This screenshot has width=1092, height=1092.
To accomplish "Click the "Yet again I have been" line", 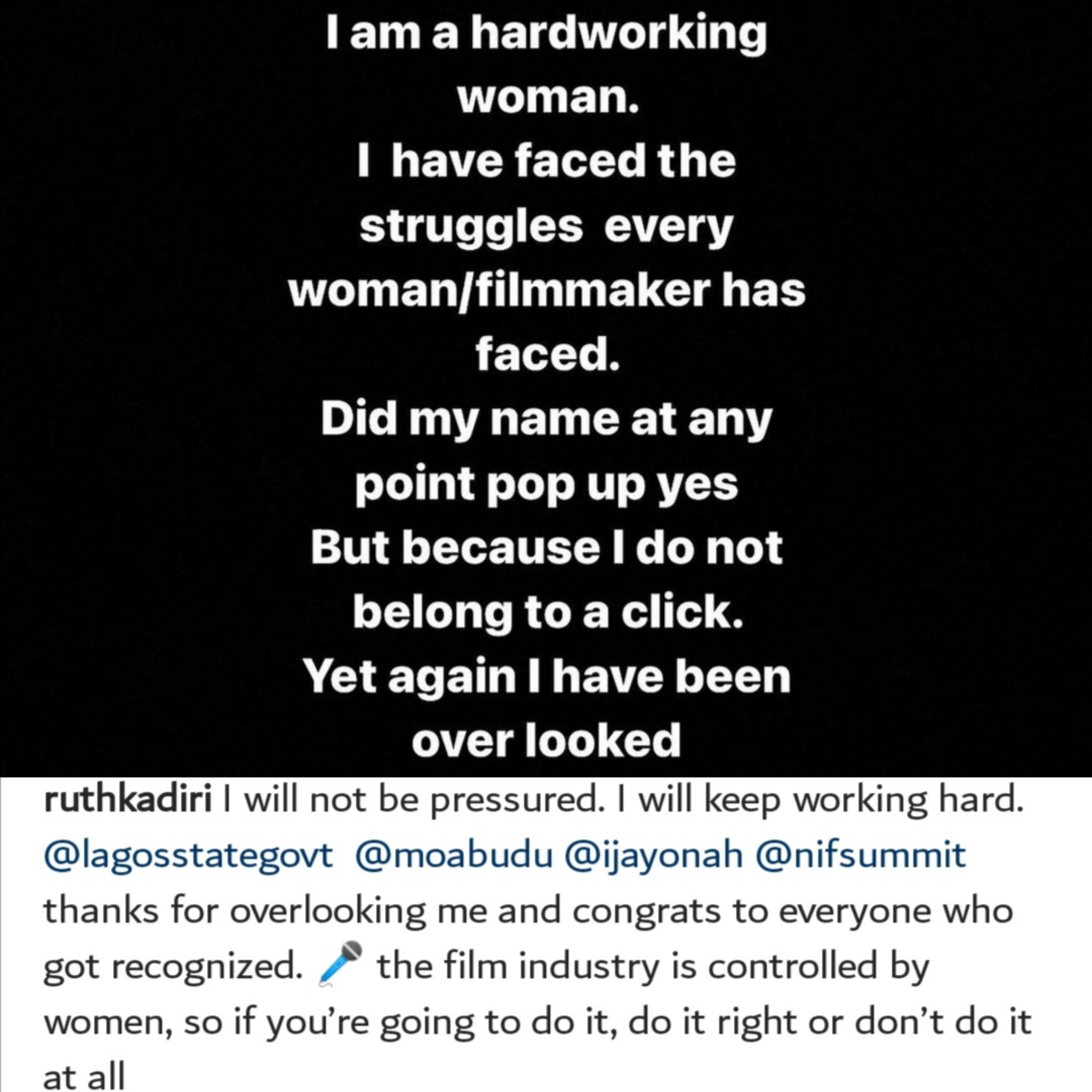I will click(x=546, y=677).
